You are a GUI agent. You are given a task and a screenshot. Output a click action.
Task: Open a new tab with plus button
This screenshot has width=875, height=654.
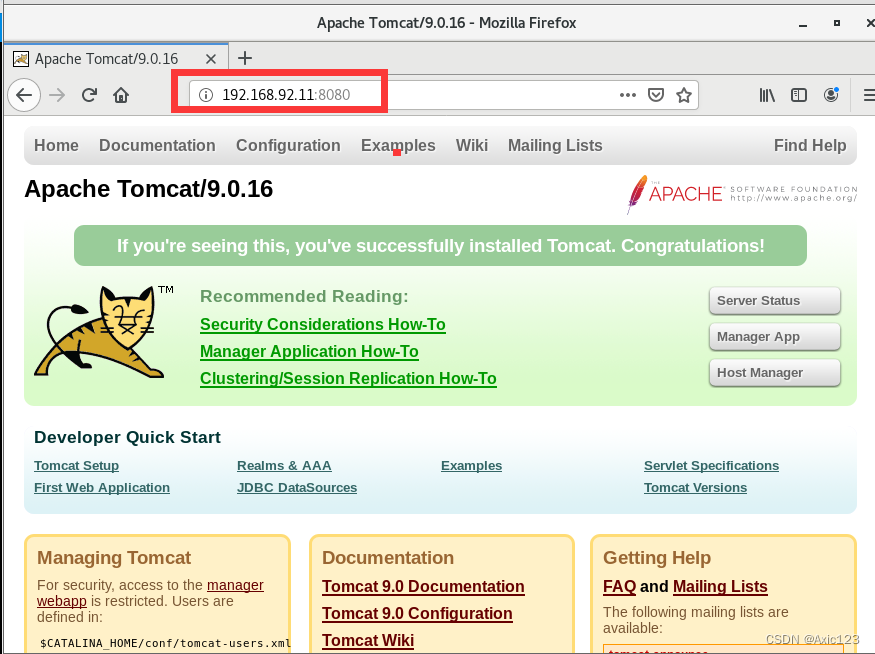245,58
